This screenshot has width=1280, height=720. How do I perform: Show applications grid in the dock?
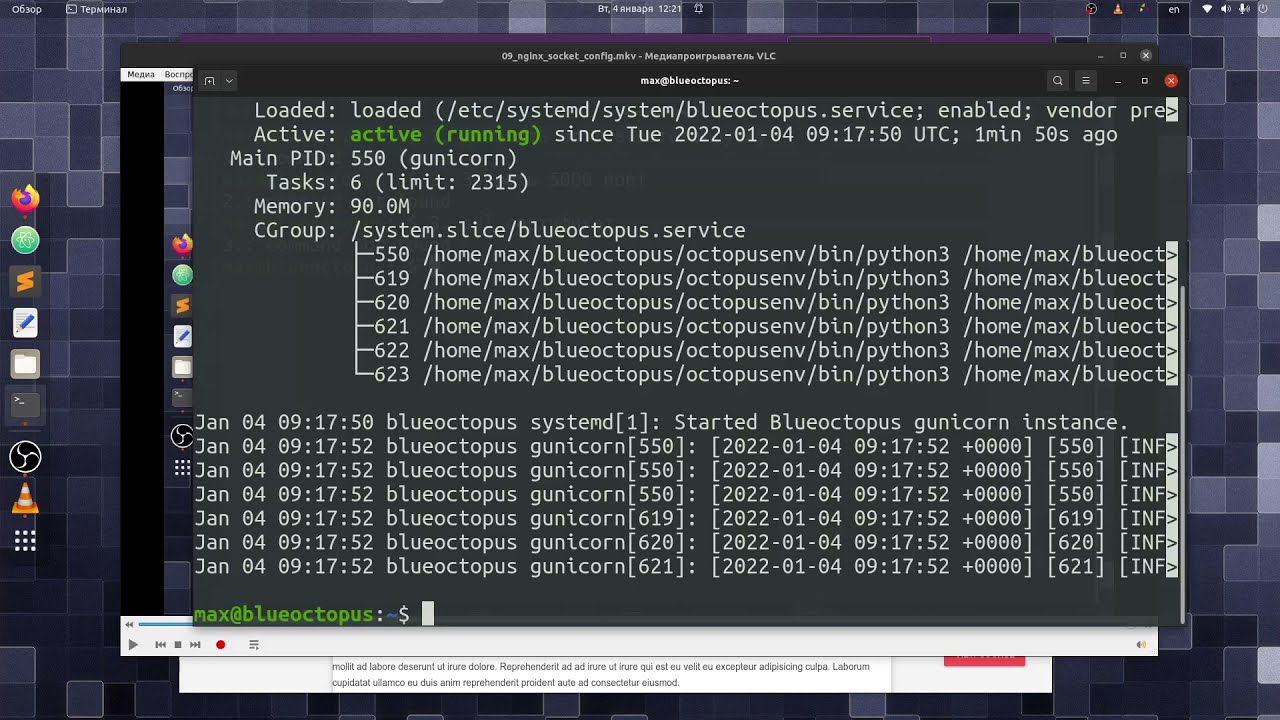tap(25, 541)
